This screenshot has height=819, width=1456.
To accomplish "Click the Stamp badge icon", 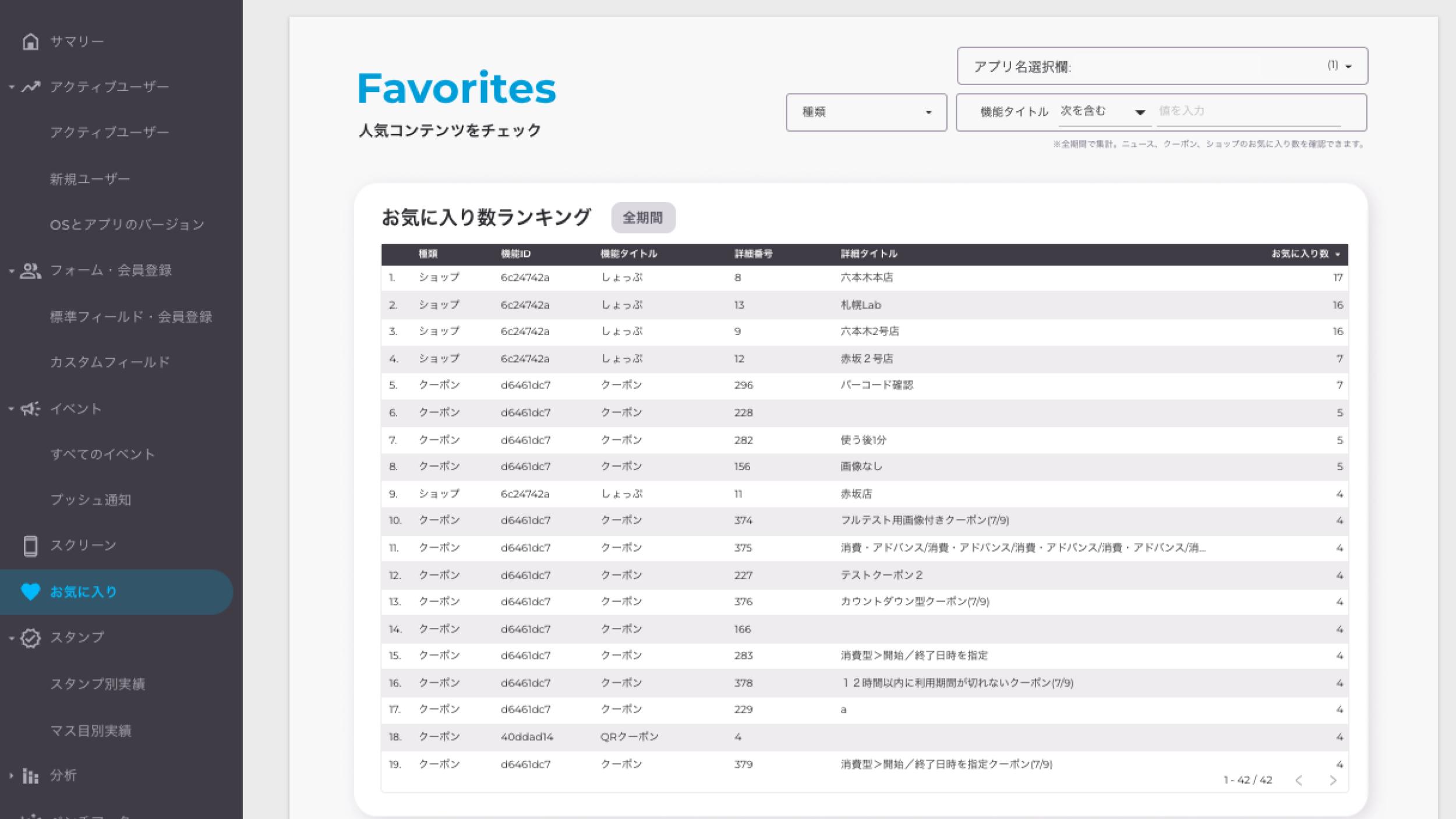I will pos(30,638).
